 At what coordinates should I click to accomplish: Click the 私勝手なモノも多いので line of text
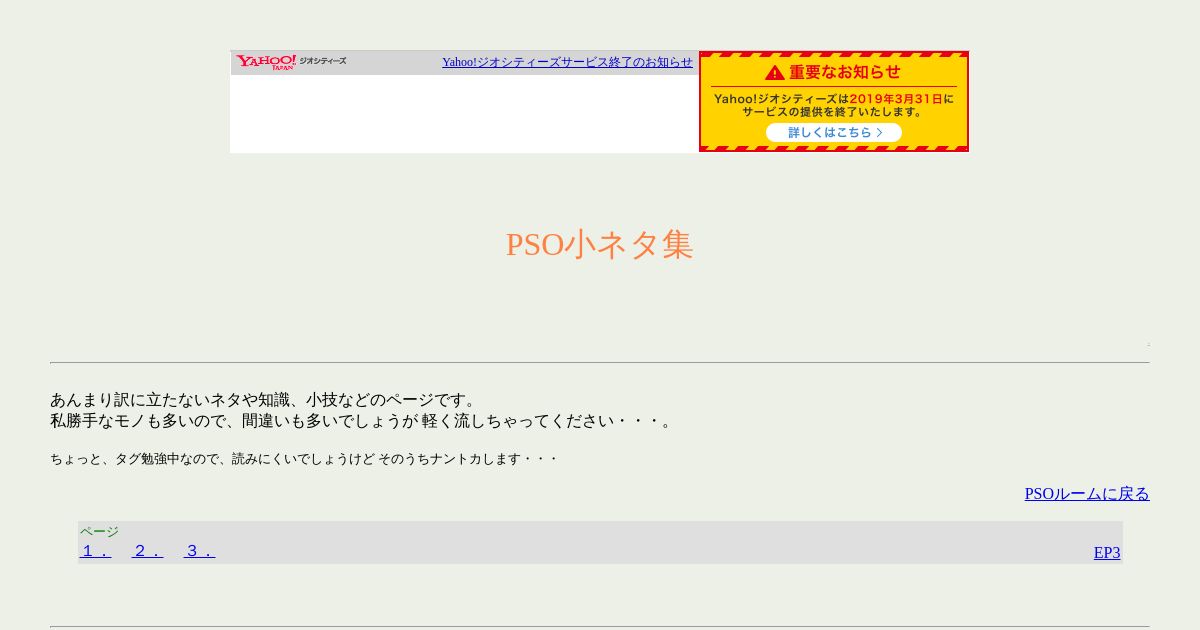(x=364, y=421)
